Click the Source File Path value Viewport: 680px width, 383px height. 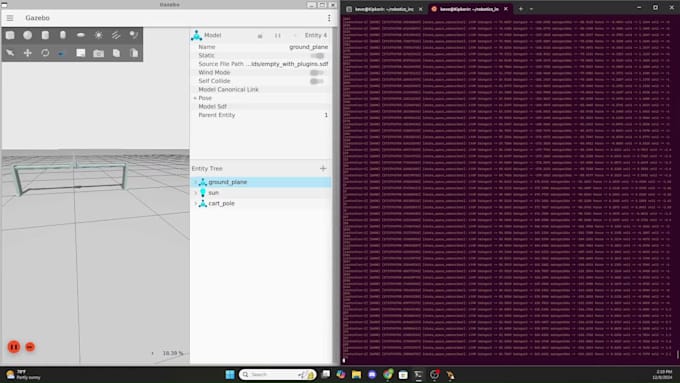point(288,64)
